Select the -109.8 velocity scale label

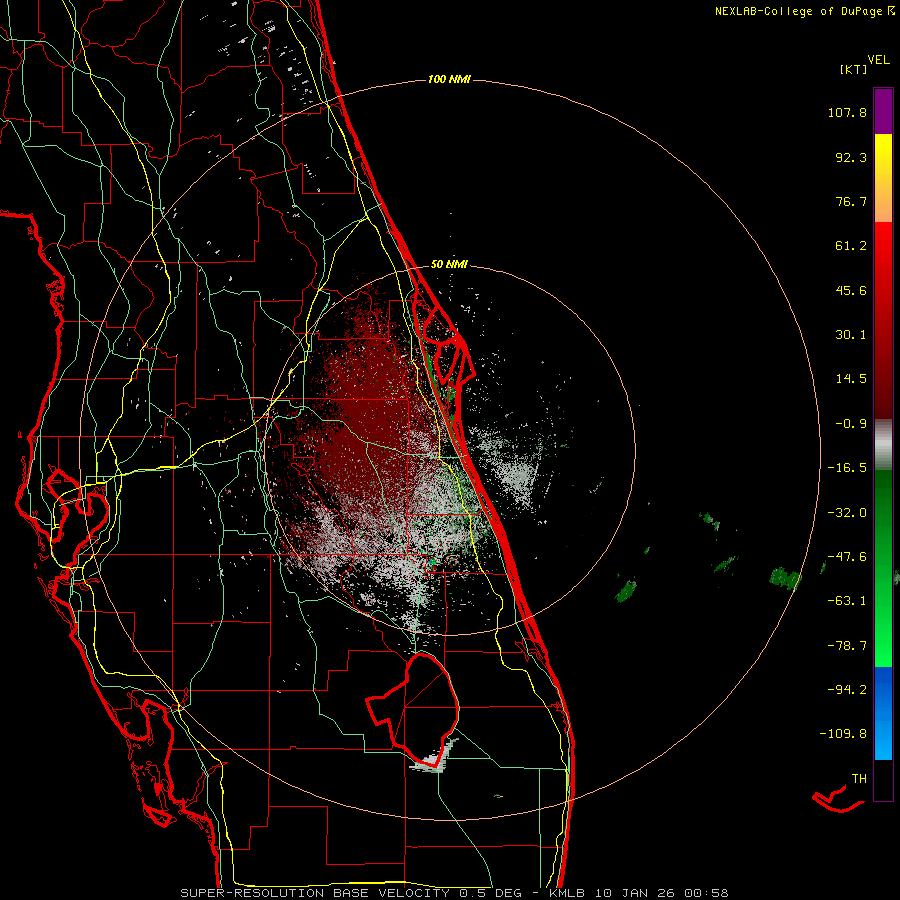[843, 734]
